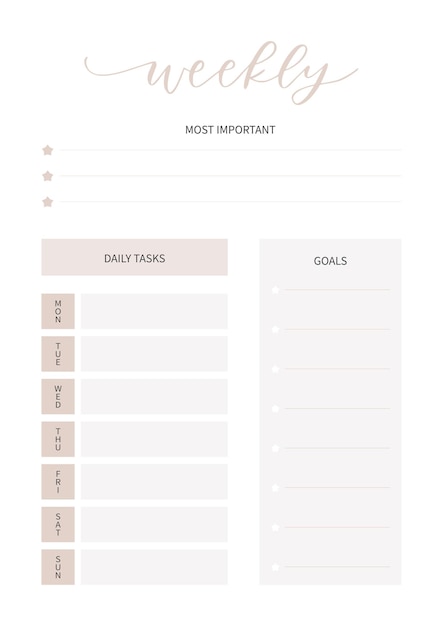Viewport: 443px width, 626px height.
Task: Click the Goals heading text
Action: (x=330, y=261)
